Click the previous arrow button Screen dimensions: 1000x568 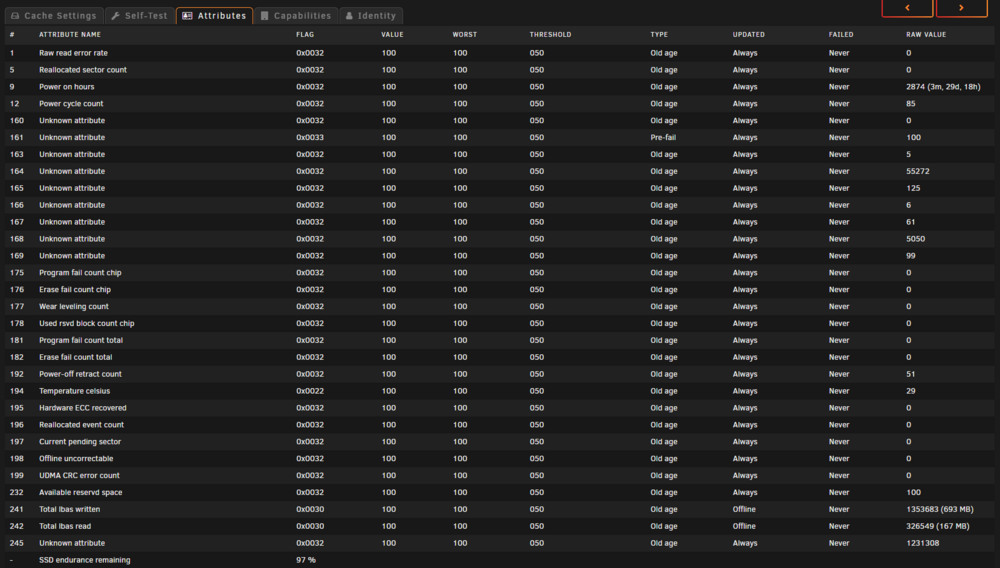tap(908, 8)
